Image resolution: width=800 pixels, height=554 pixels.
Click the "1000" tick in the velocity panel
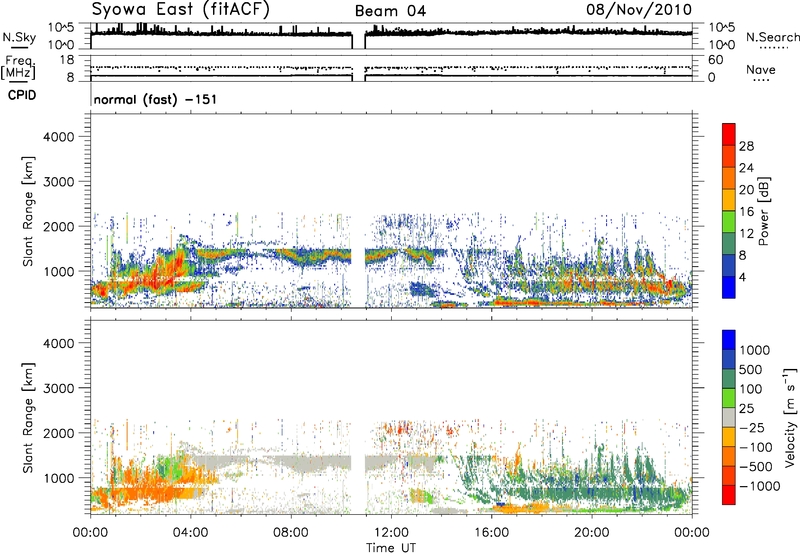click(59, 478)
